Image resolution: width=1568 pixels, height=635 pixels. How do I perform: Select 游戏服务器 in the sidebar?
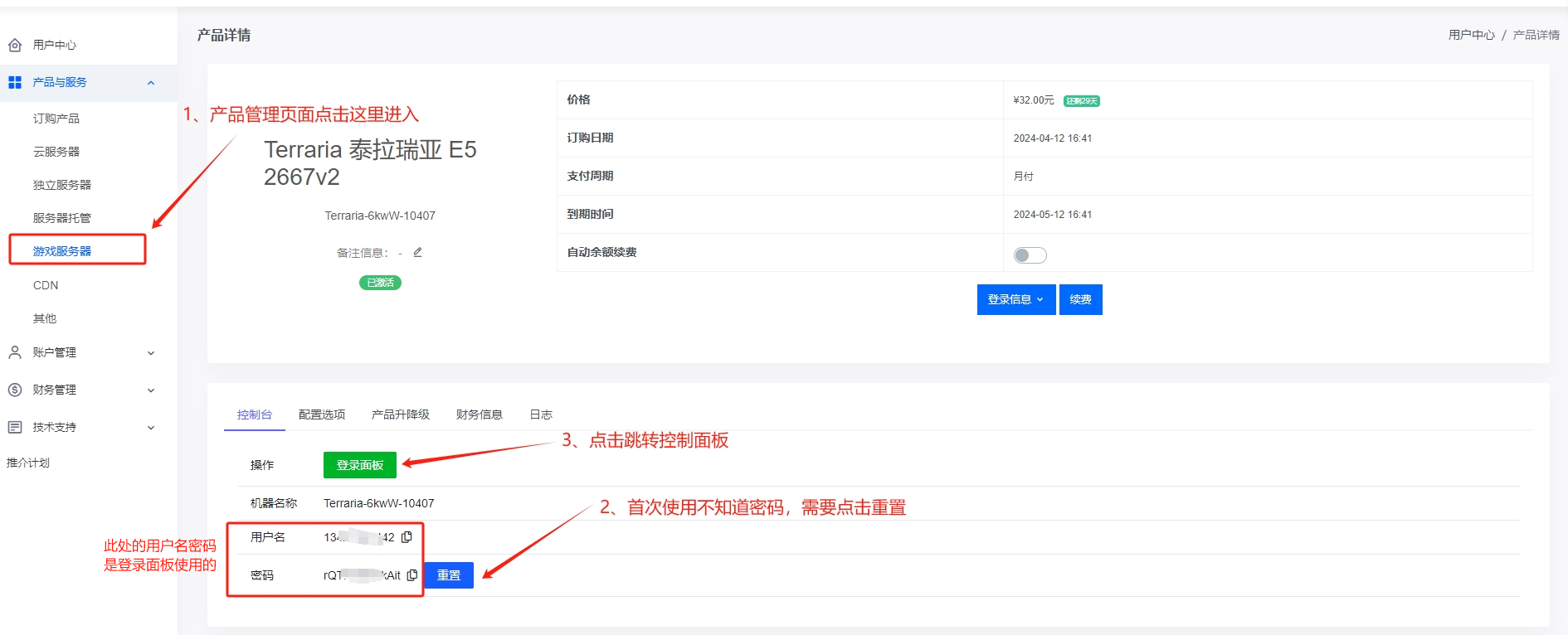(x=62, y=251)
